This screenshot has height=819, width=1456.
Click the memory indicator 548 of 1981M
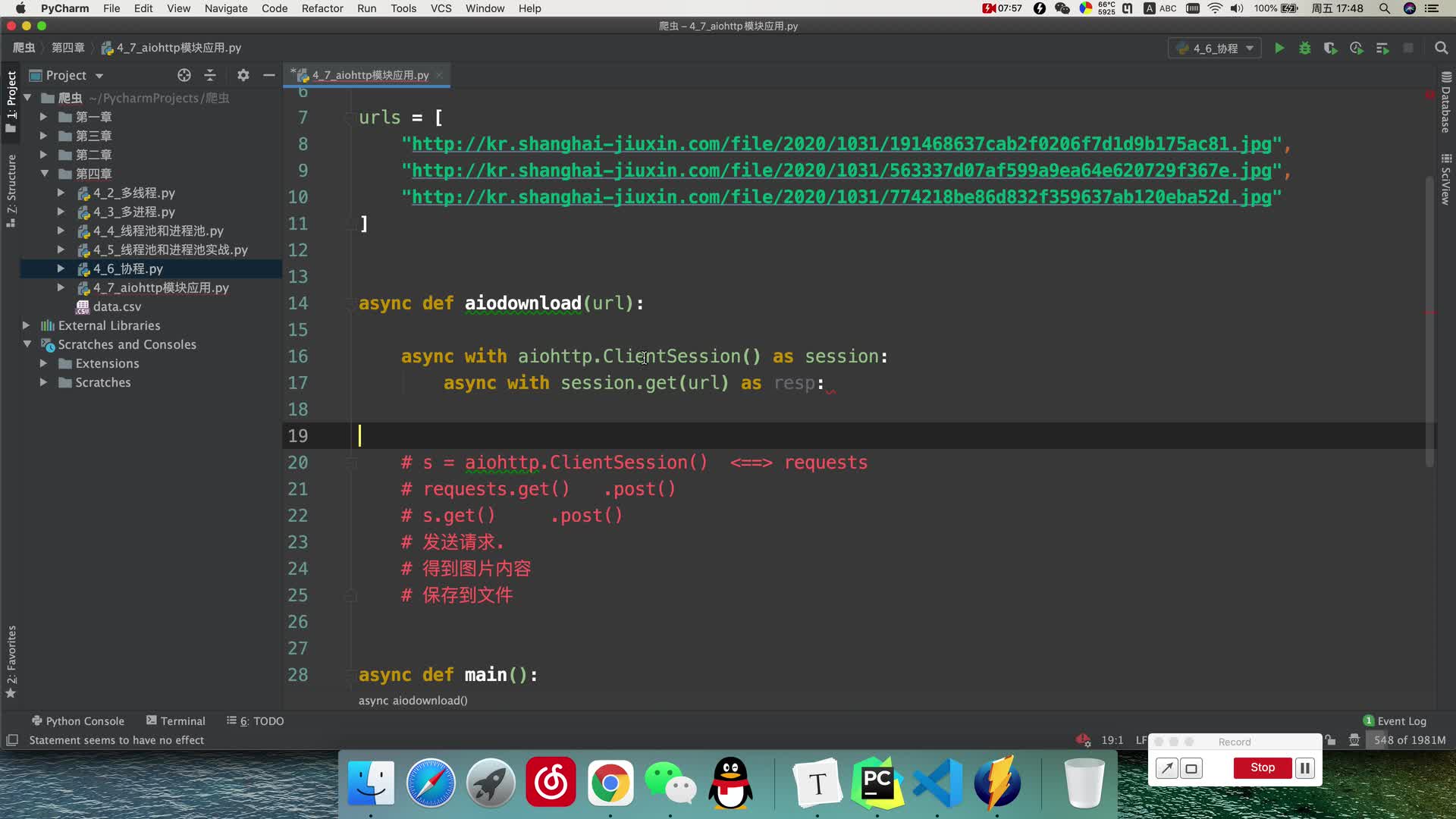1409,740
